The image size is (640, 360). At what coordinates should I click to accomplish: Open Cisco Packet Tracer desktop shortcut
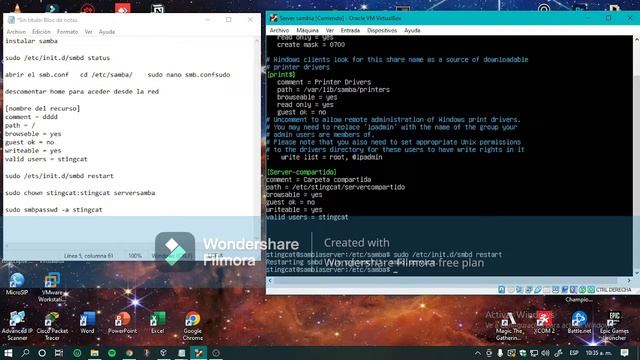pyautogui.click(x=52, y=326)
